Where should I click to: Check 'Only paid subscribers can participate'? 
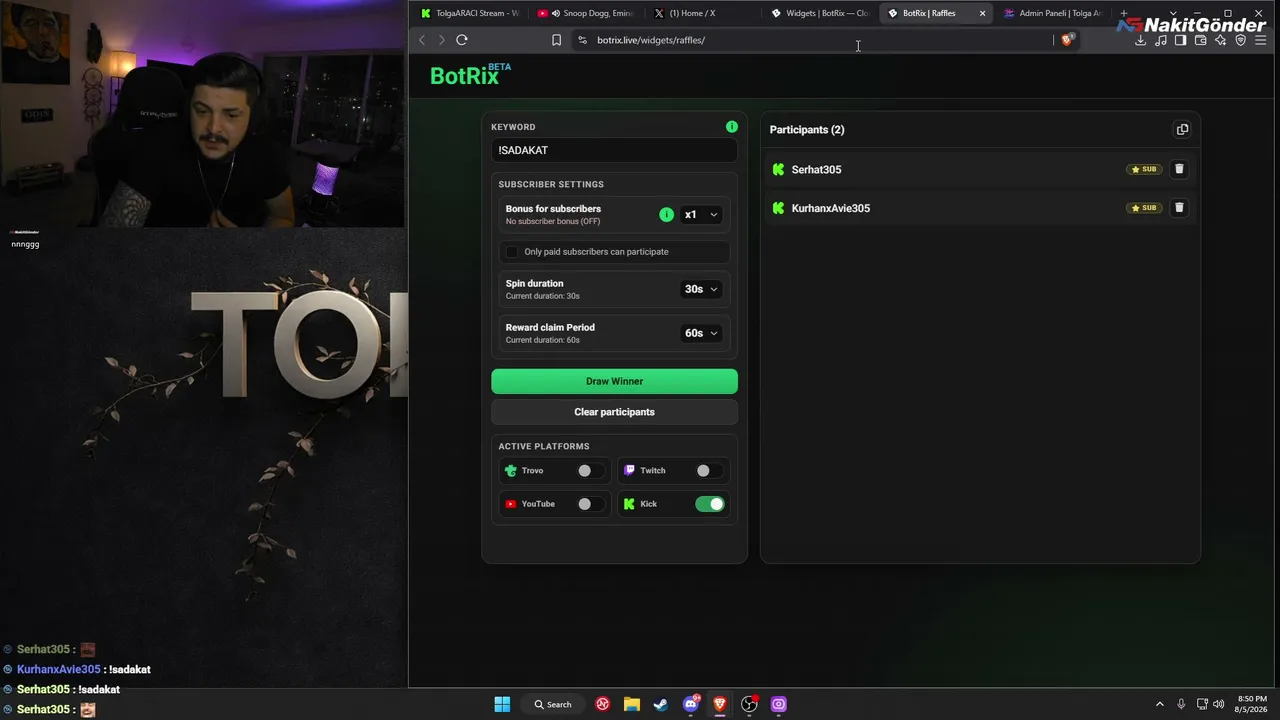point(512,252)
